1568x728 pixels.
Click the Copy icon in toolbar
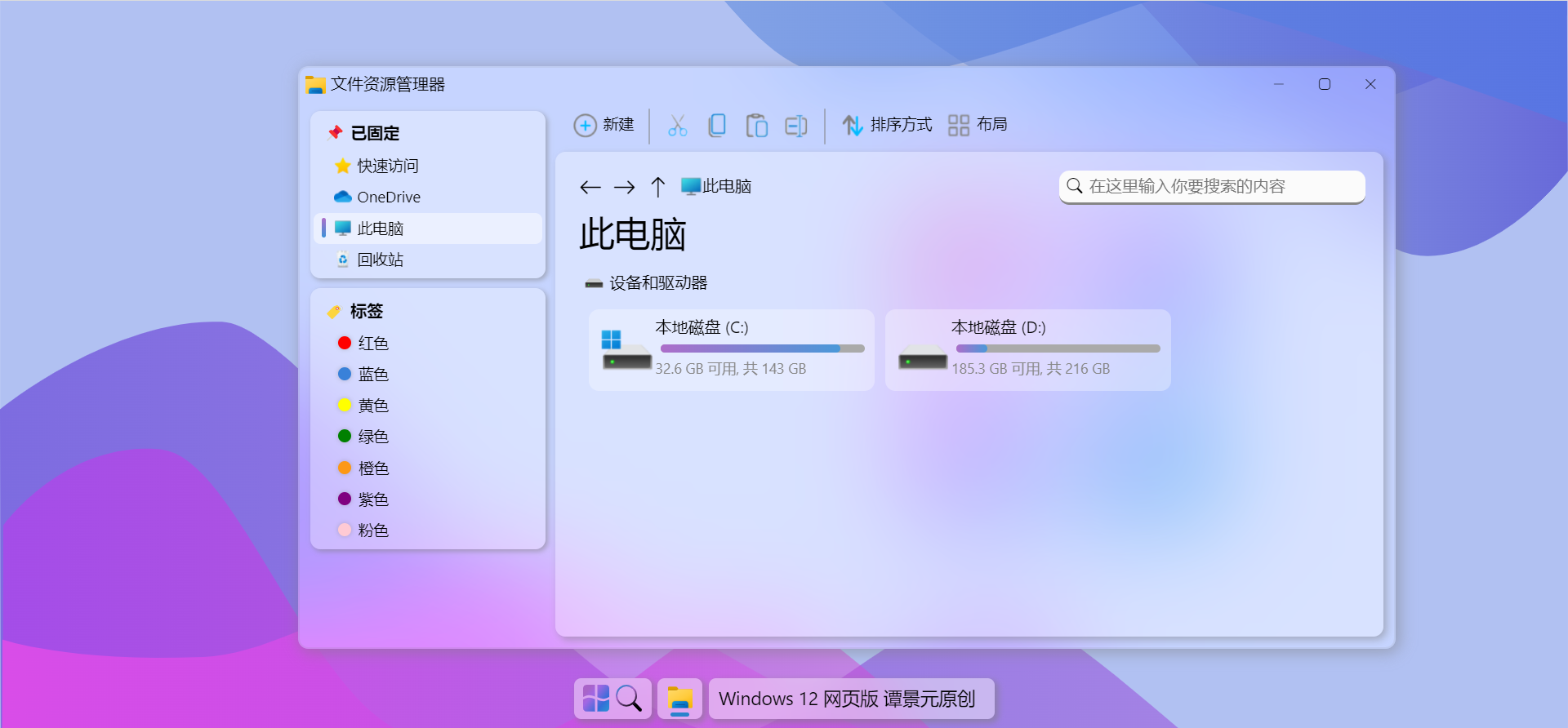(x=717, y=125)
